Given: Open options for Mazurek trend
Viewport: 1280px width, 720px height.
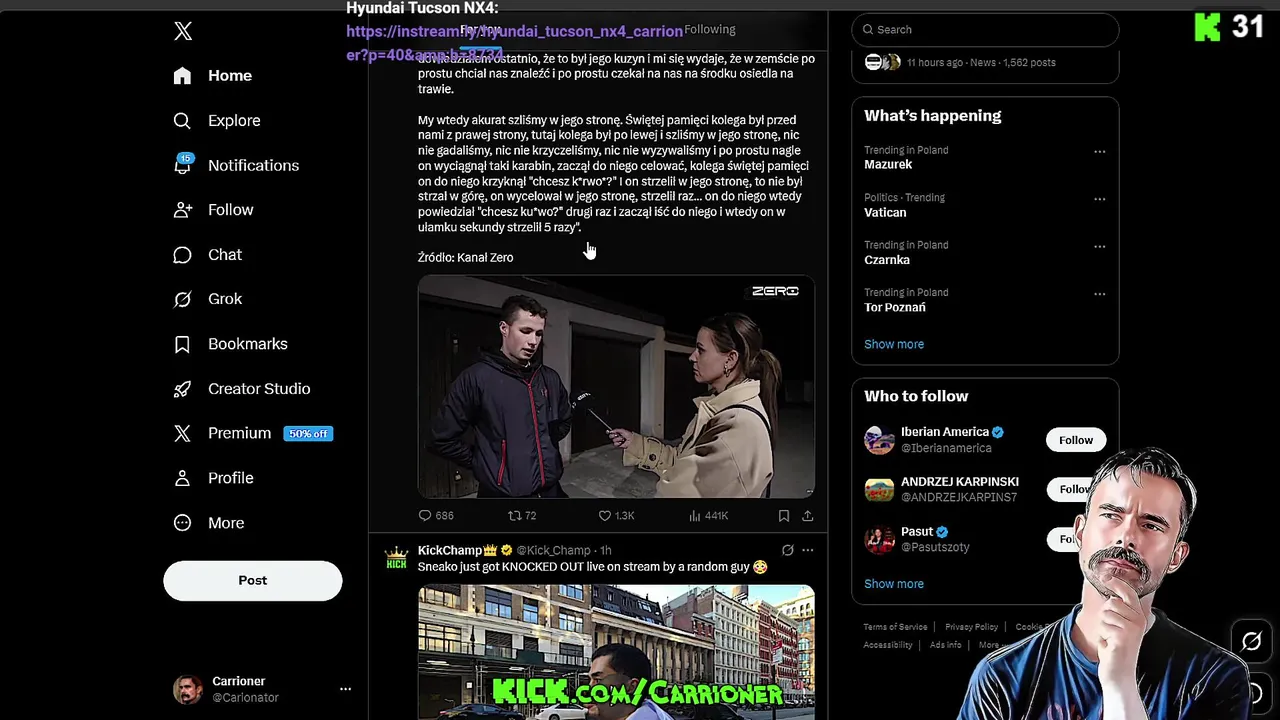Looking at the screenshot, I should [1100, 152].
